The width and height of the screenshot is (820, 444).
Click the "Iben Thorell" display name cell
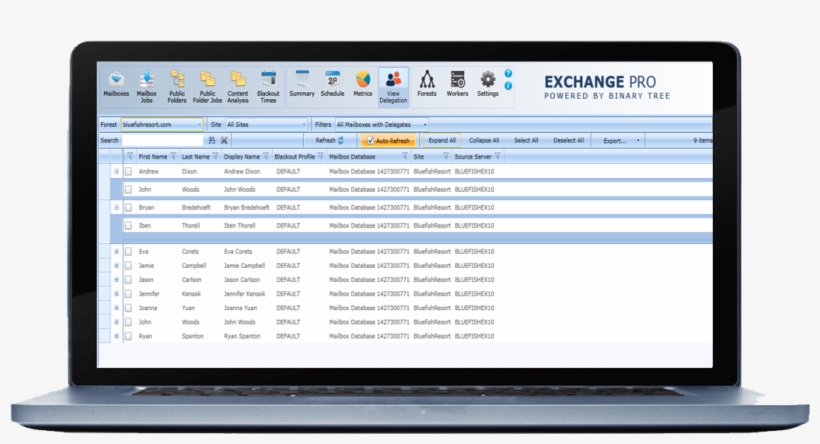240,226
